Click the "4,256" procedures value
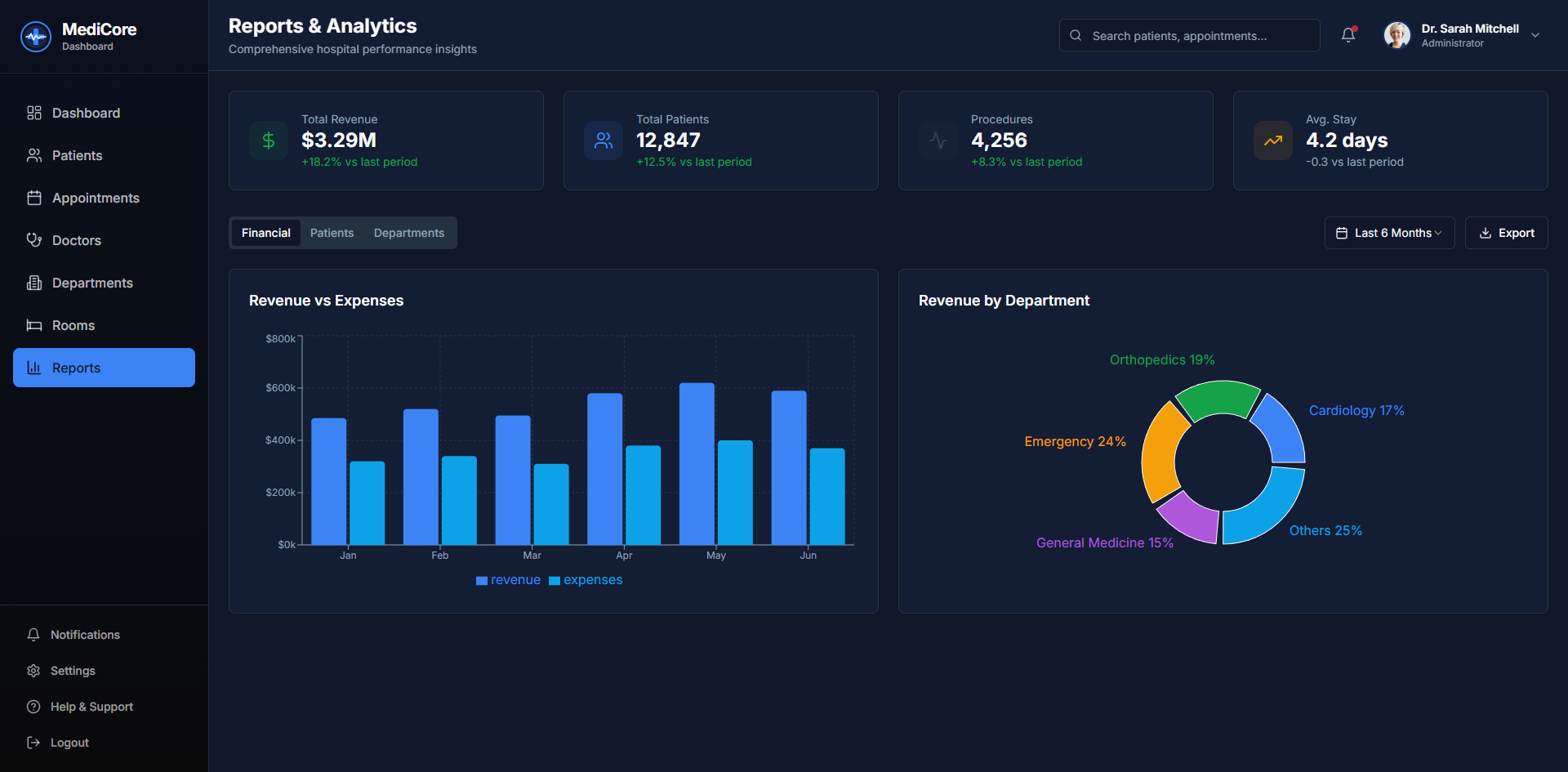Screen dimensions: 1568x772 pyautogui.click(x=999, y=141)
